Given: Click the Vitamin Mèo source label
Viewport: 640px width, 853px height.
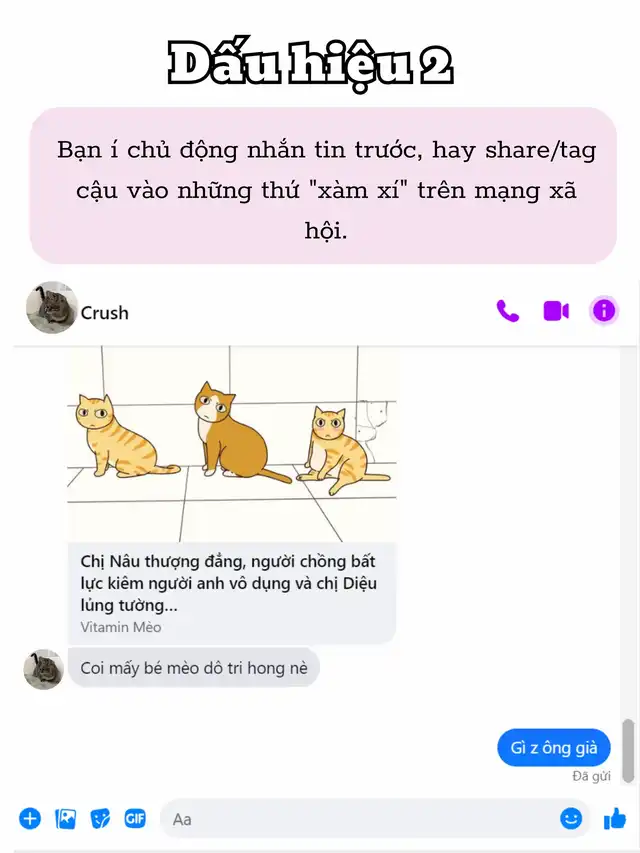Looking at the screenshot, I should pos(121,627).
